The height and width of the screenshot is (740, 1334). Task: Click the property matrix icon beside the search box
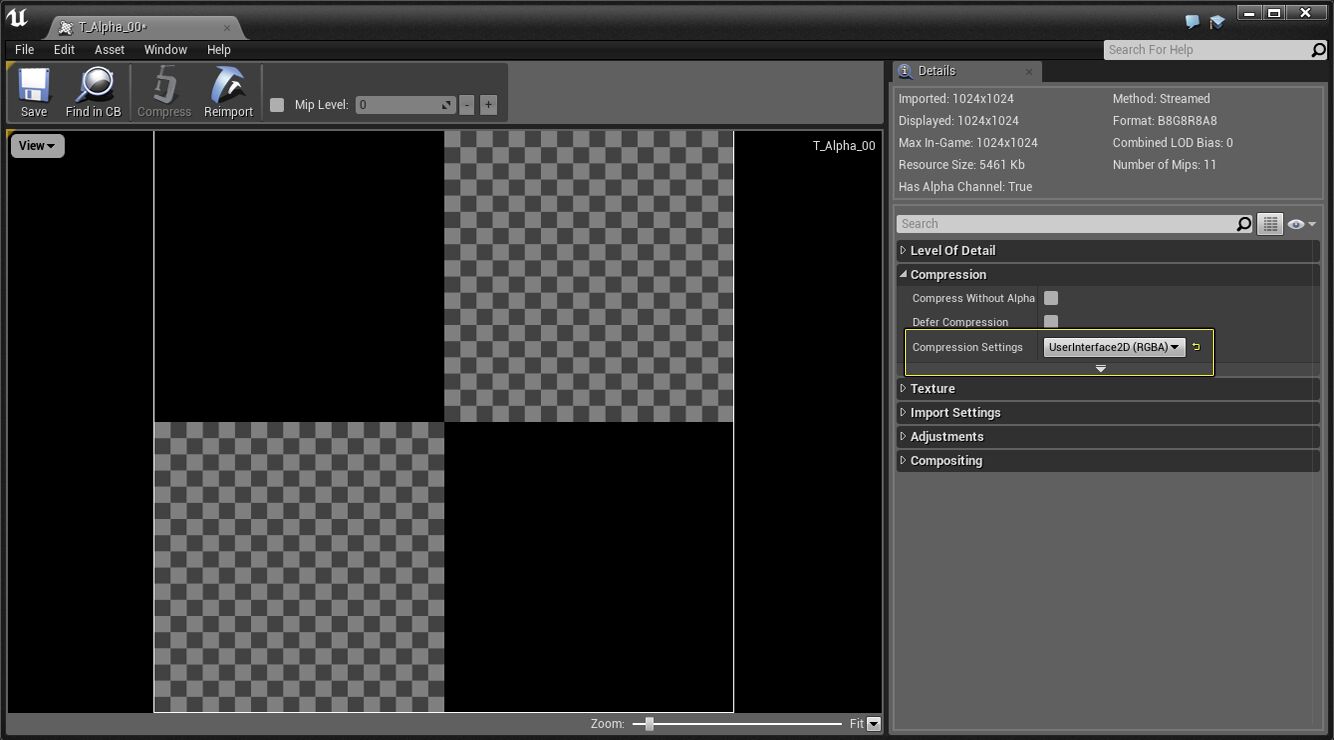pyautogui.click(x=1269, y=223)
